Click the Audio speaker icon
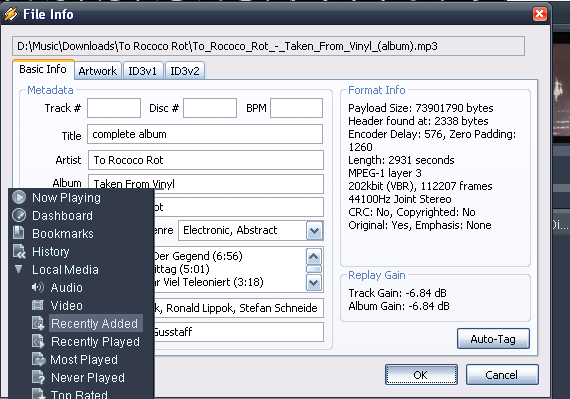Screen dimensions: 570x399 click(37, 287)
